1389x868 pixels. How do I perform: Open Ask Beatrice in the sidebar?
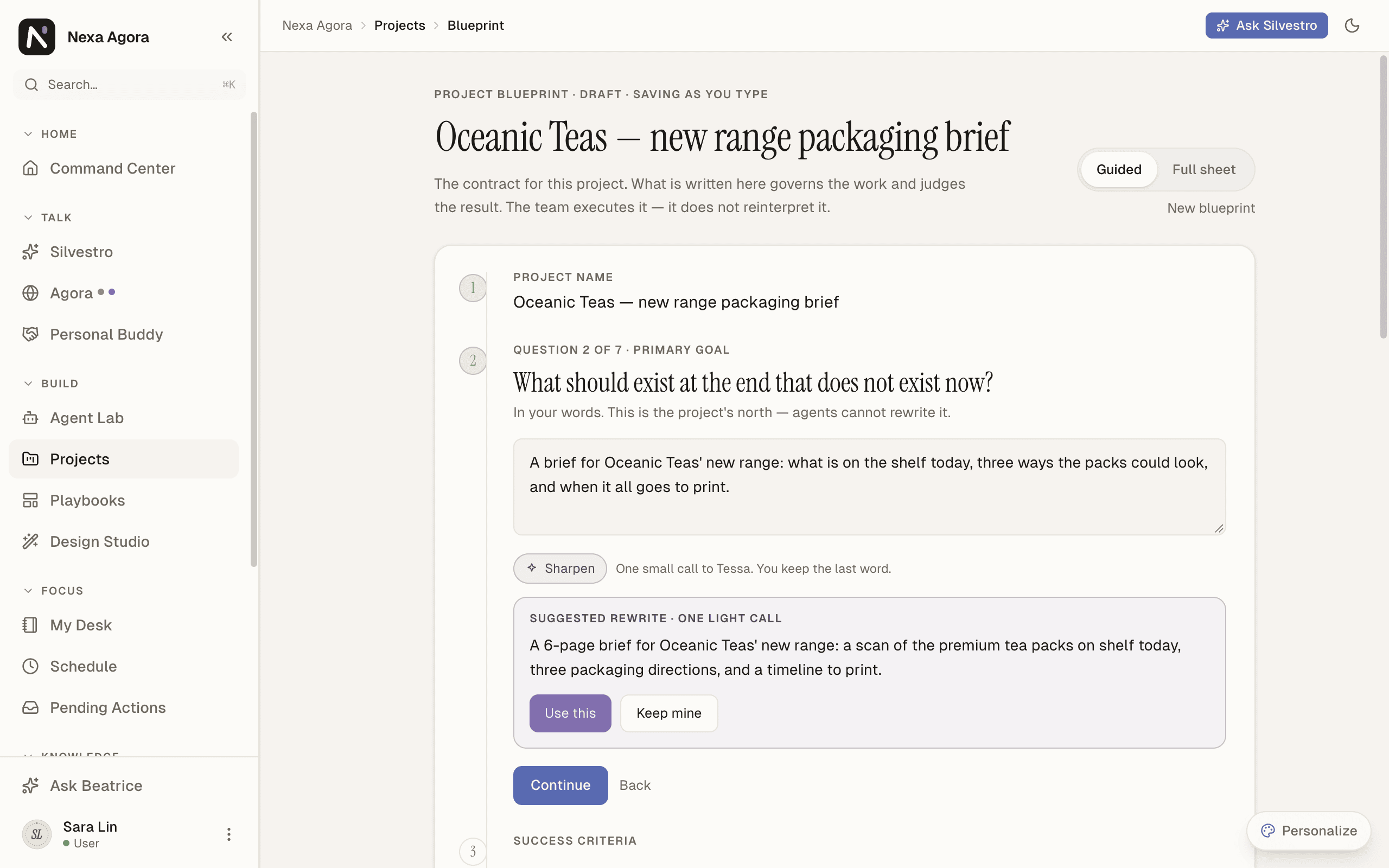pos(123,786)
